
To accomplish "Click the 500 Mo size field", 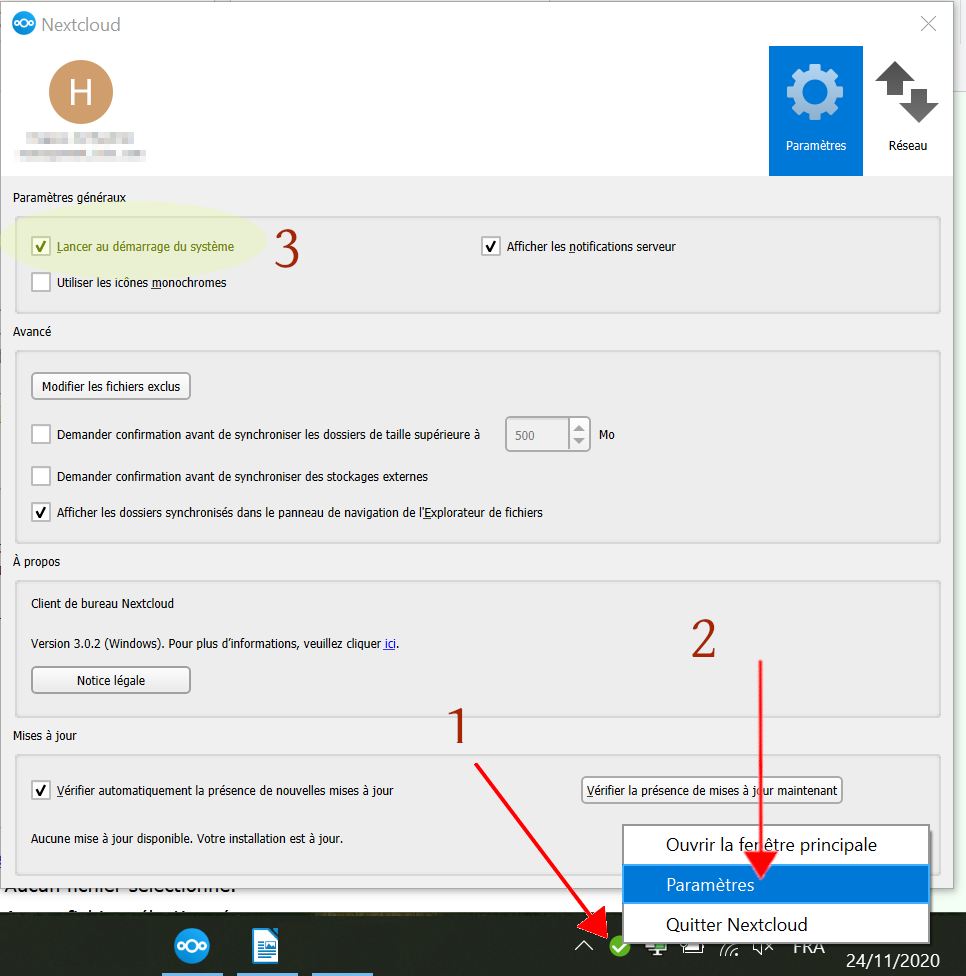I will point(537,434).
